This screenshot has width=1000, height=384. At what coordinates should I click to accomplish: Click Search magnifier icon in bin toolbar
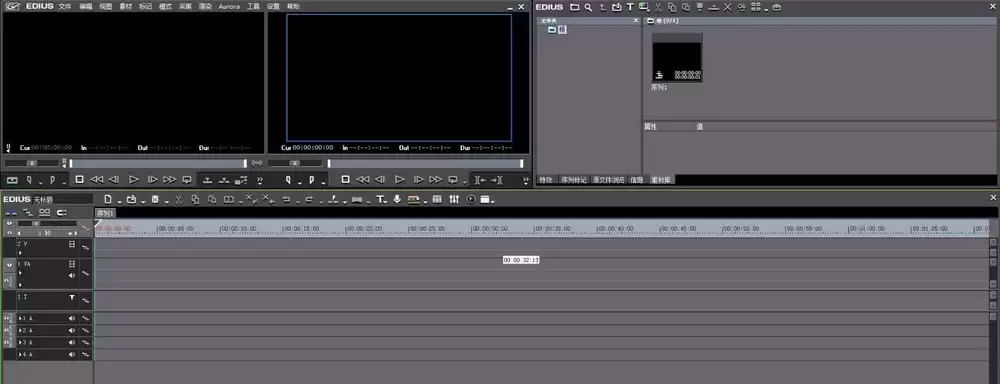588,7
